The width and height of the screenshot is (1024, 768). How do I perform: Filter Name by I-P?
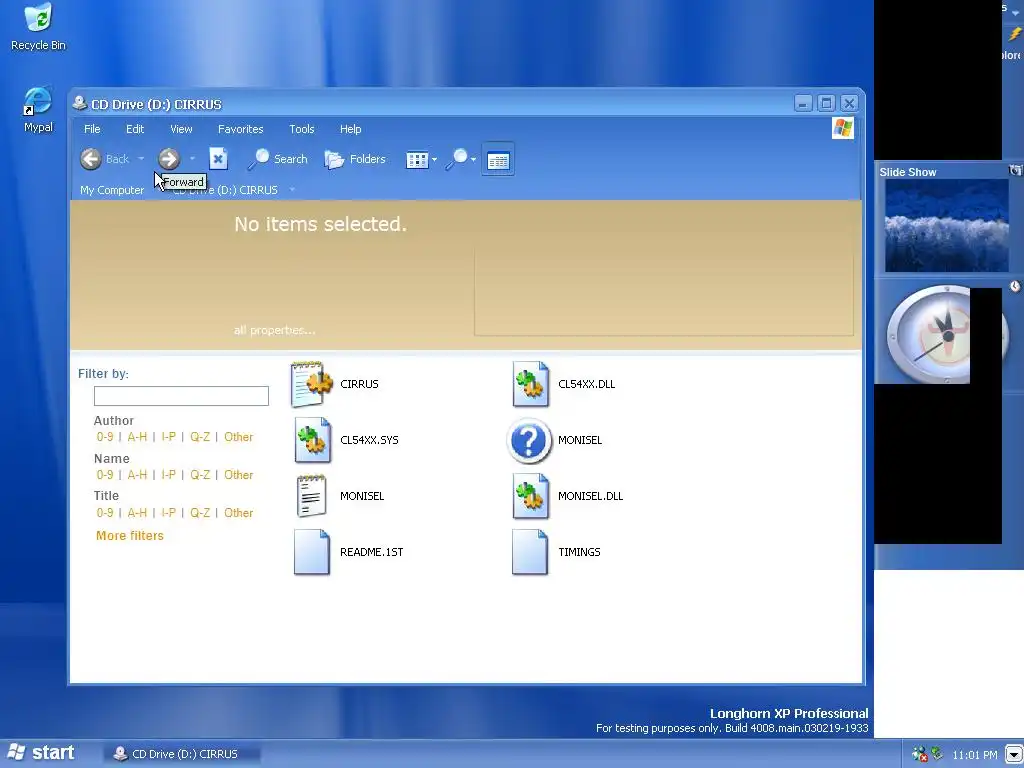coord(168,475)
